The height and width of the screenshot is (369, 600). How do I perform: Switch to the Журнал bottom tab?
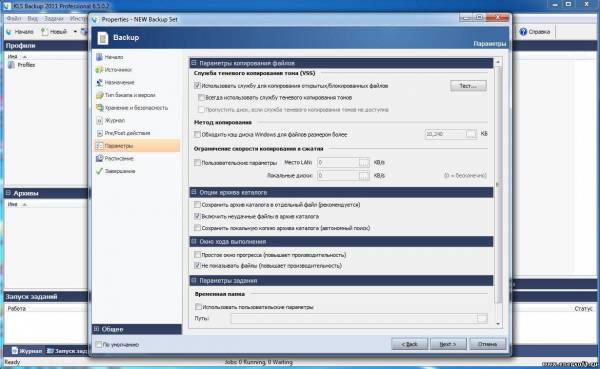click(x=27, y=351)
